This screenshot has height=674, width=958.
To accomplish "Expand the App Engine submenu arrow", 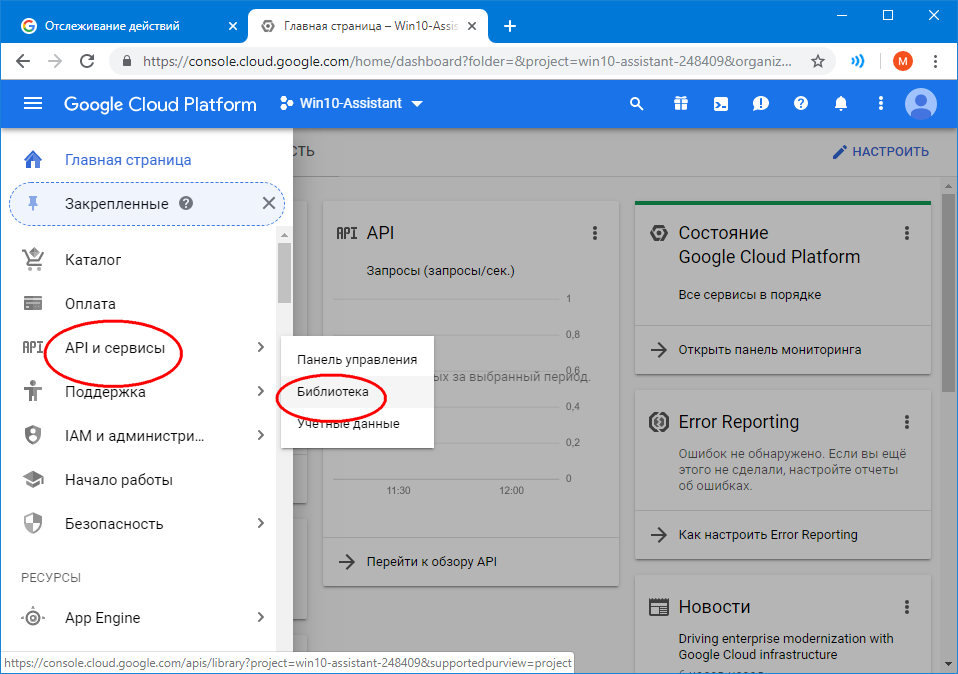I will click(260, 618).
